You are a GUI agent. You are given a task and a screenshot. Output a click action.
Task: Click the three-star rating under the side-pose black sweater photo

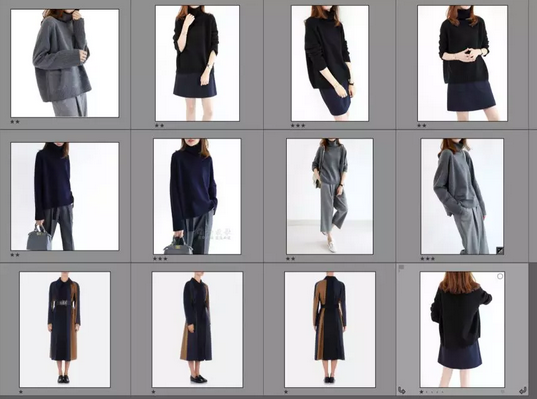pyautogui.click(x=298, y=126)
